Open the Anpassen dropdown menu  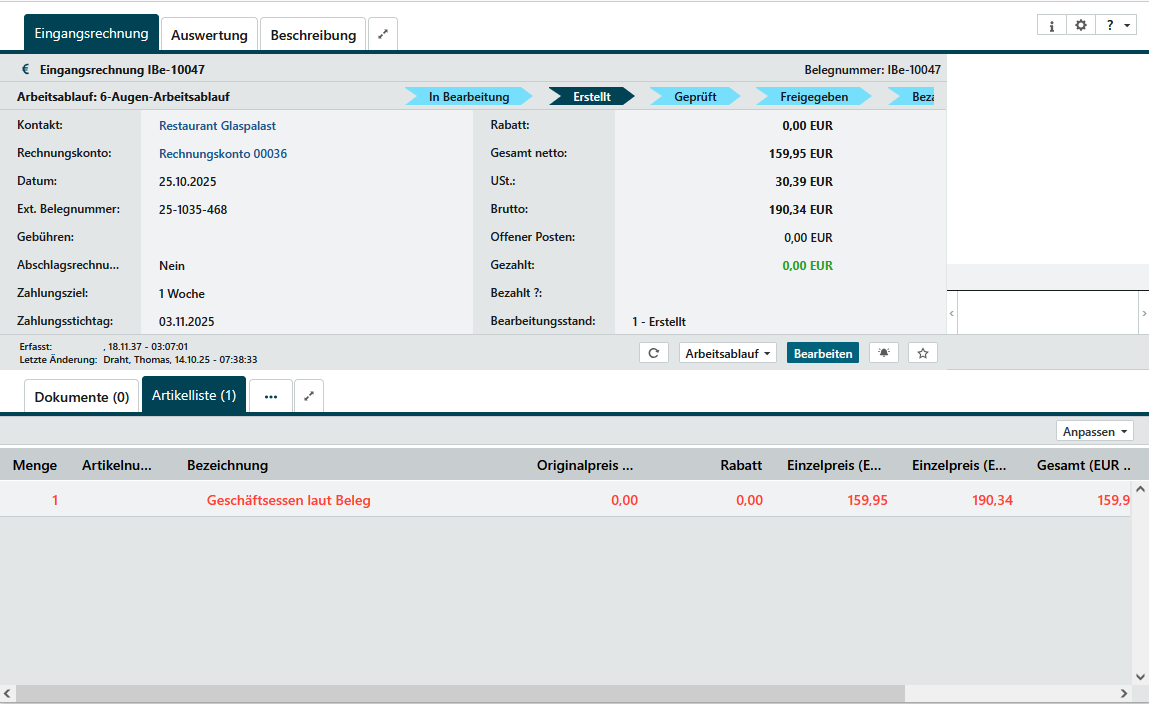(1094, 431)
